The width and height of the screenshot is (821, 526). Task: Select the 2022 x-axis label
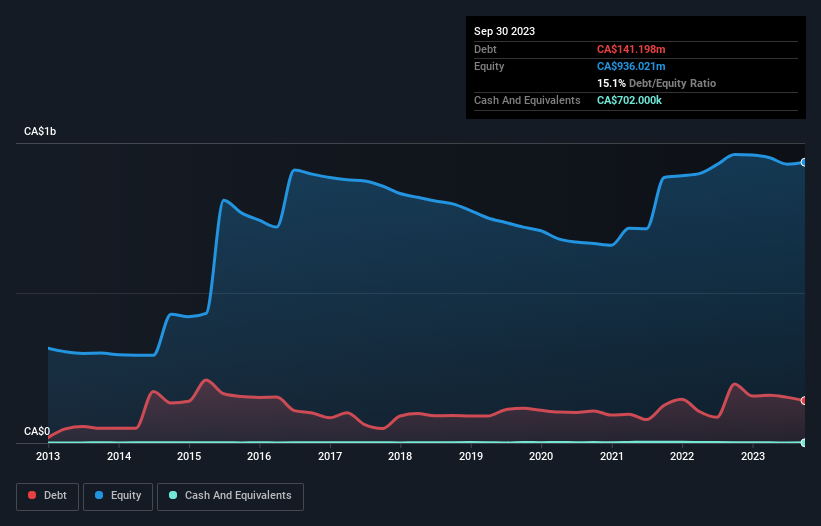[x=682, y=456]
